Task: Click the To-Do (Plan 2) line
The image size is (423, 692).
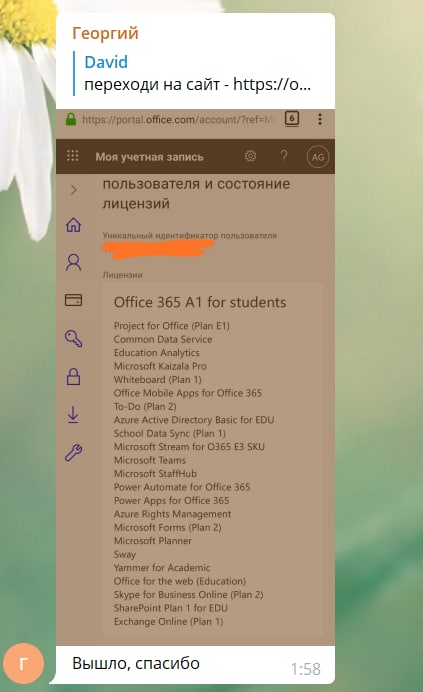Action: (x=145, y=406)
